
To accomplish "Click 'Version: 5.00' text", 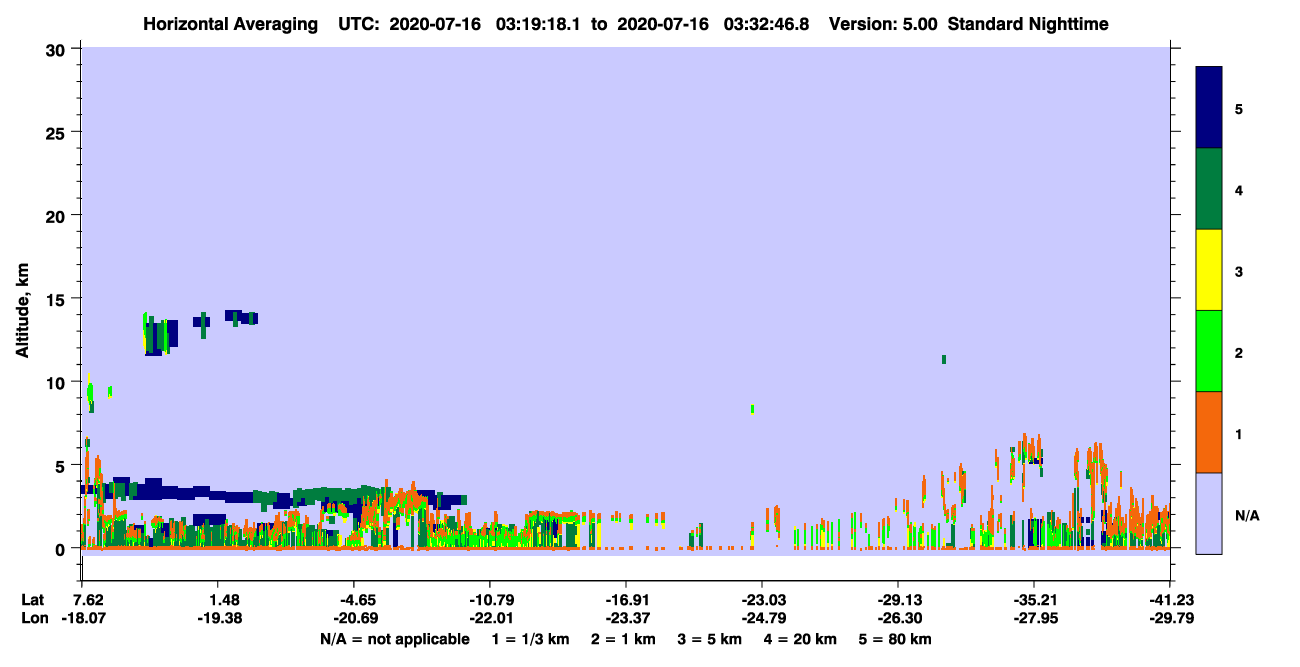I will tap(881, 24).
